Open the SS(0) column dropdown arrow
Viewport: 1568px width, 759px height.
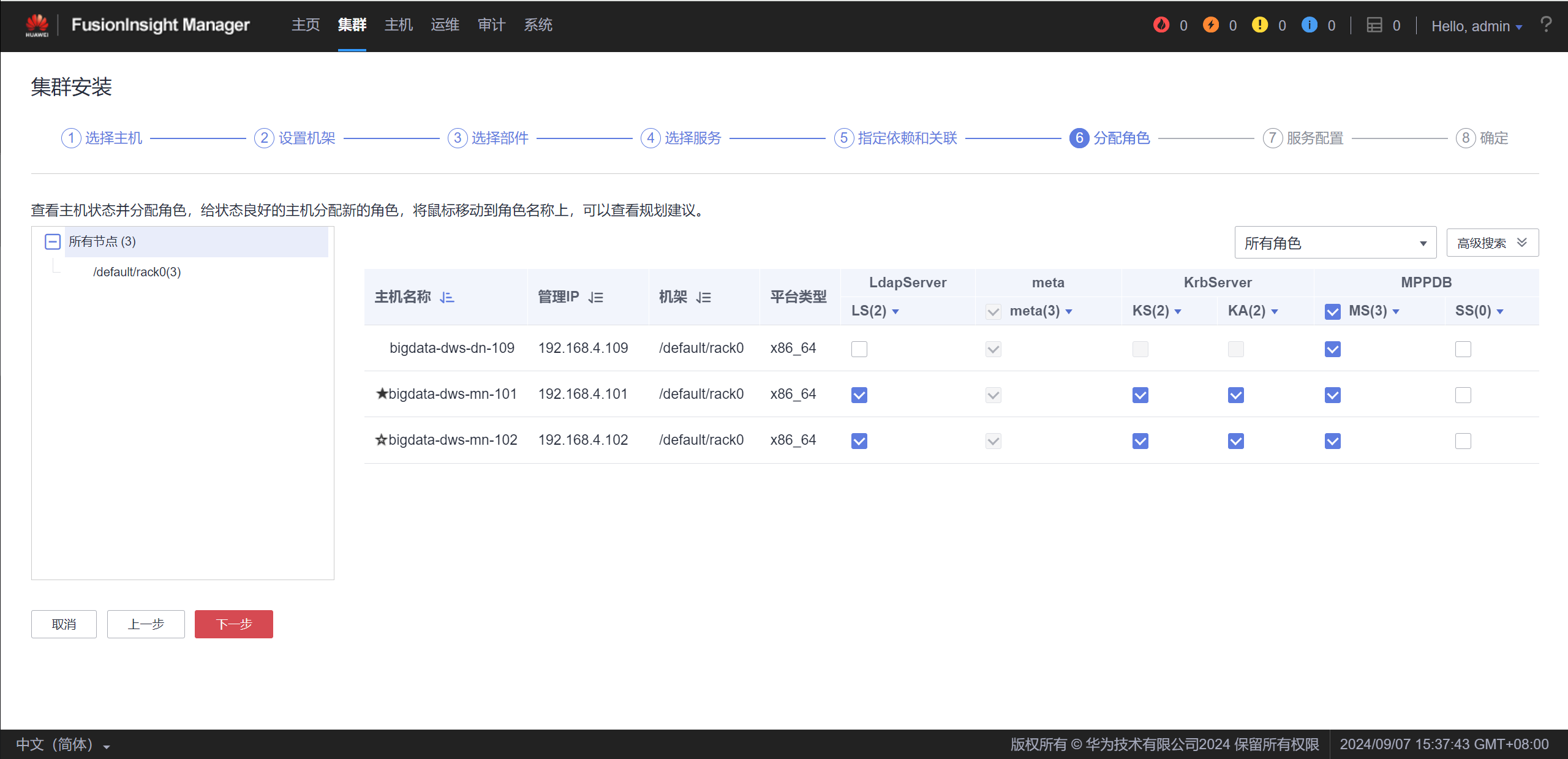[1500, 312]
